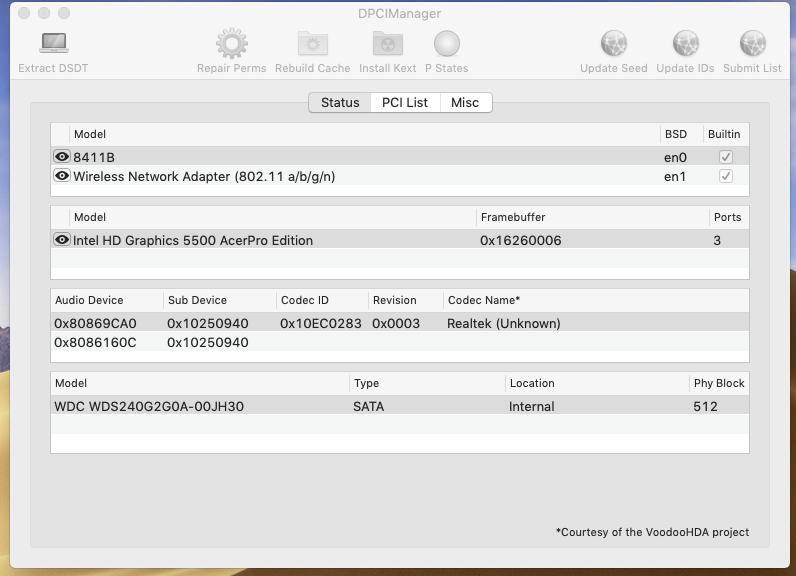Launch the Install Kext tool
This screenshot has height=576, width=796.
tap(387, 44)
